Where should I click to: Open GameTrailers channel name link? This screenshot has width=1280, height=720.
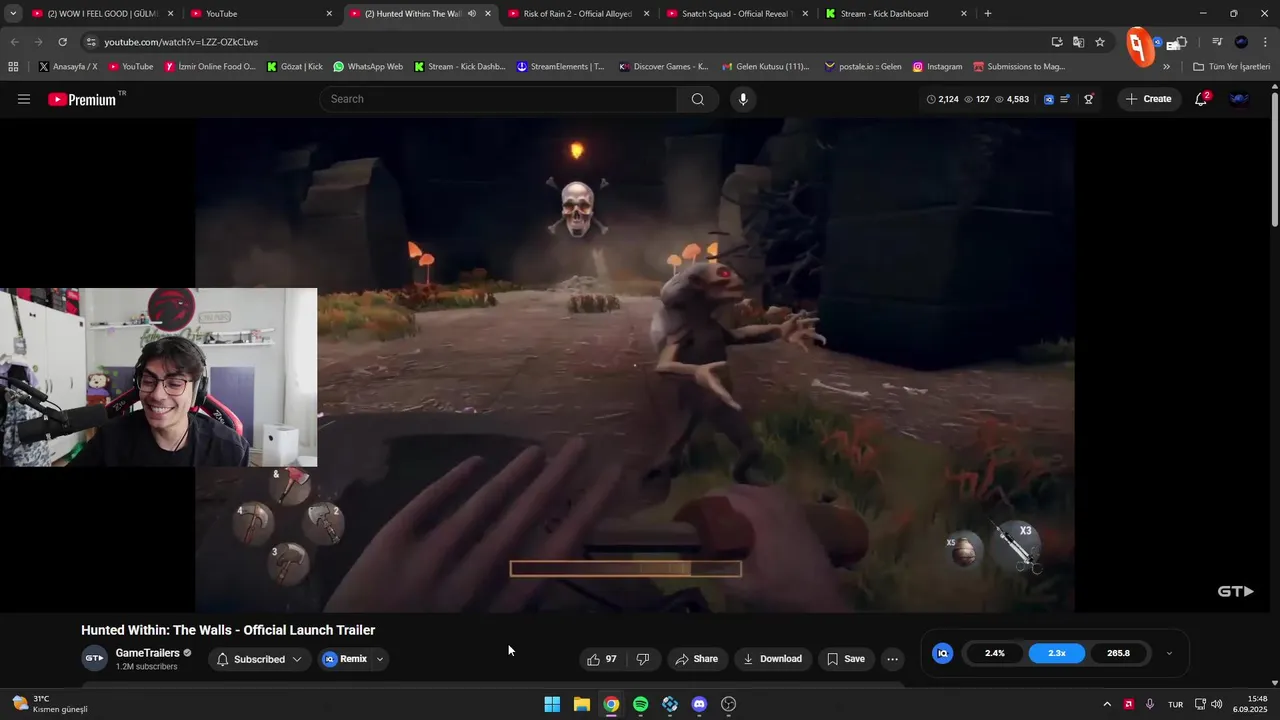point(147,653)
